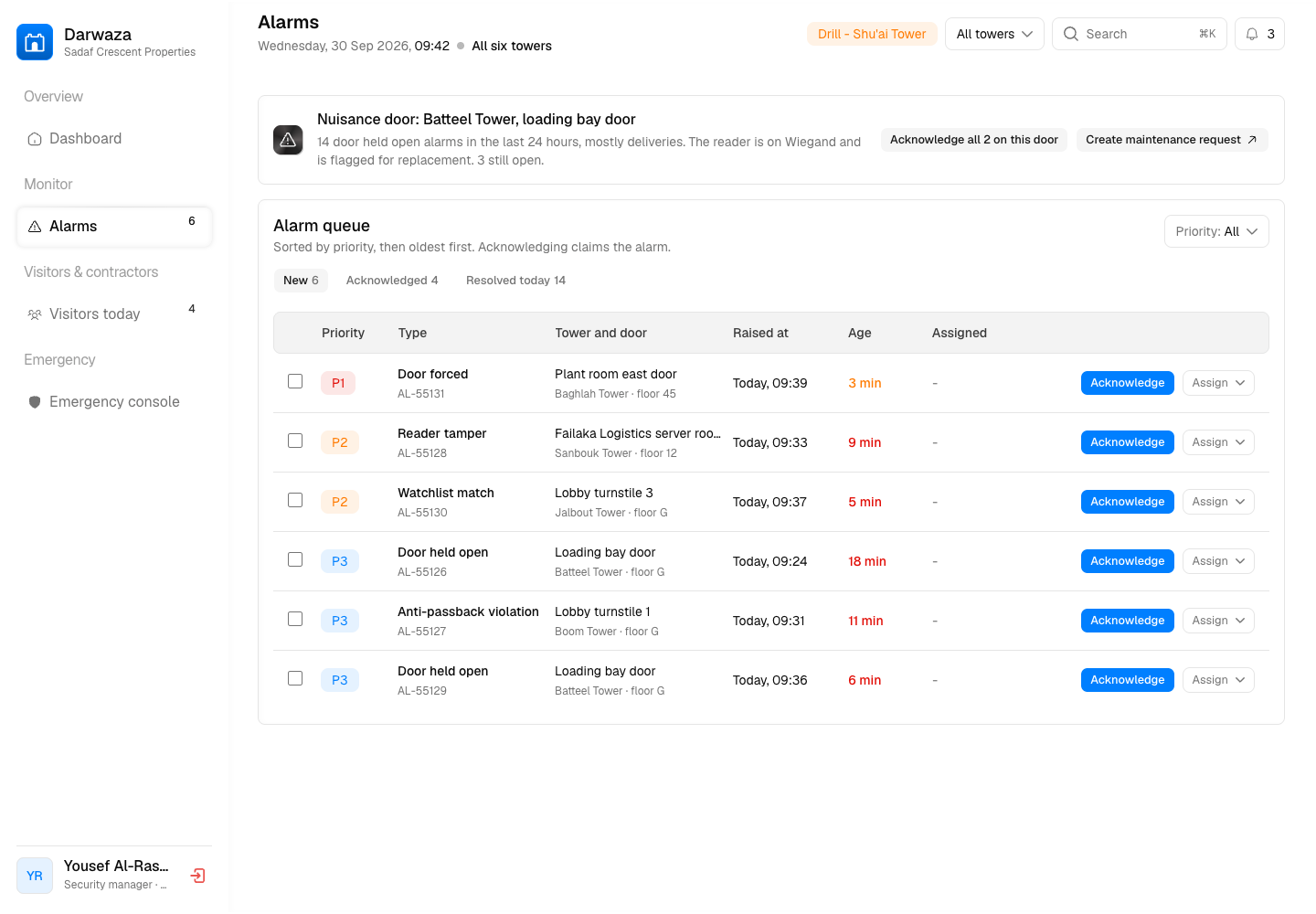1316x914 pixels.
Task: Click the nuisance door warning icon
Action: [288, 140]
